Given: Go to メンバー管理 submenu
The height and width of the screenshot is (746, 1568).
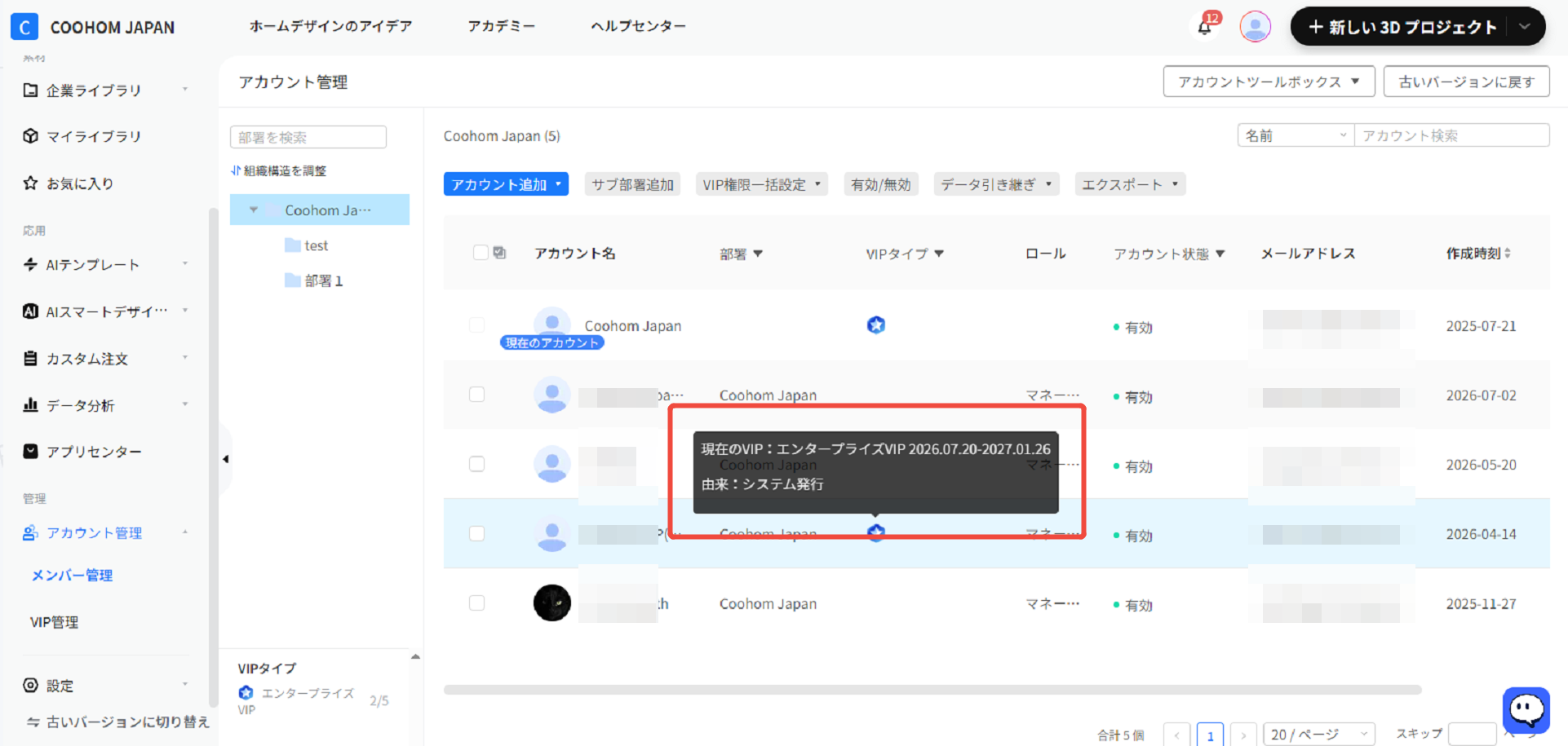Looking at the screenshot, I should [72, 576].
